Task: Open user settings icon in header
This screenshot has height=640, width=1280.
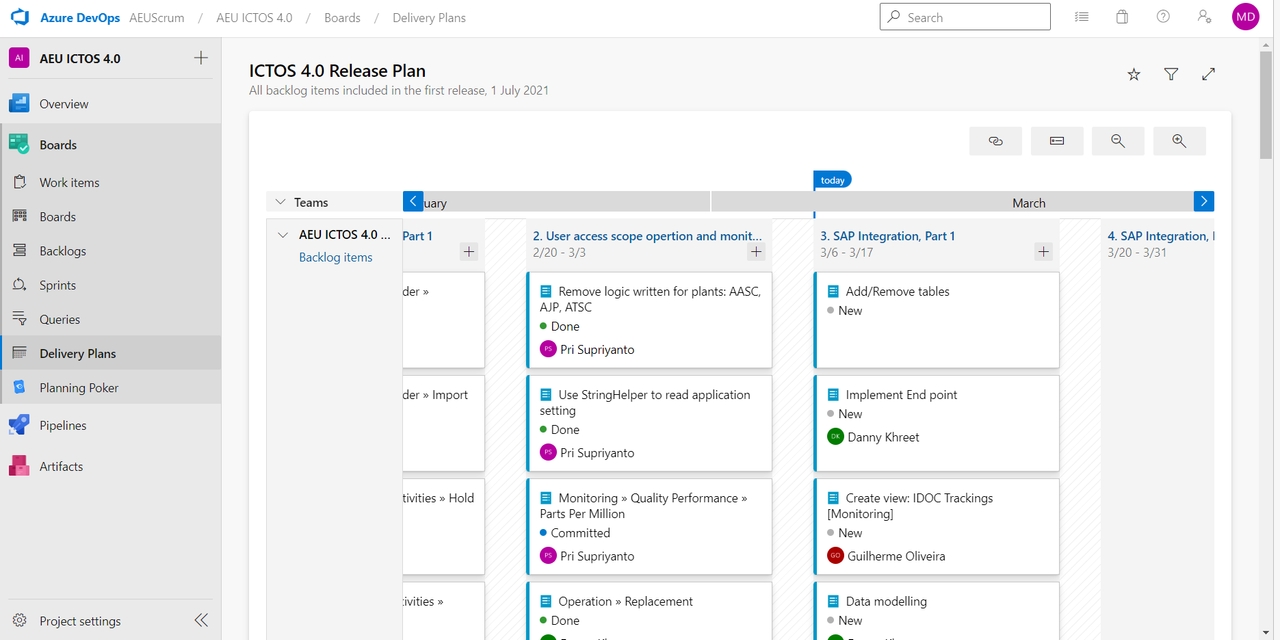Action: point(1204,17)
